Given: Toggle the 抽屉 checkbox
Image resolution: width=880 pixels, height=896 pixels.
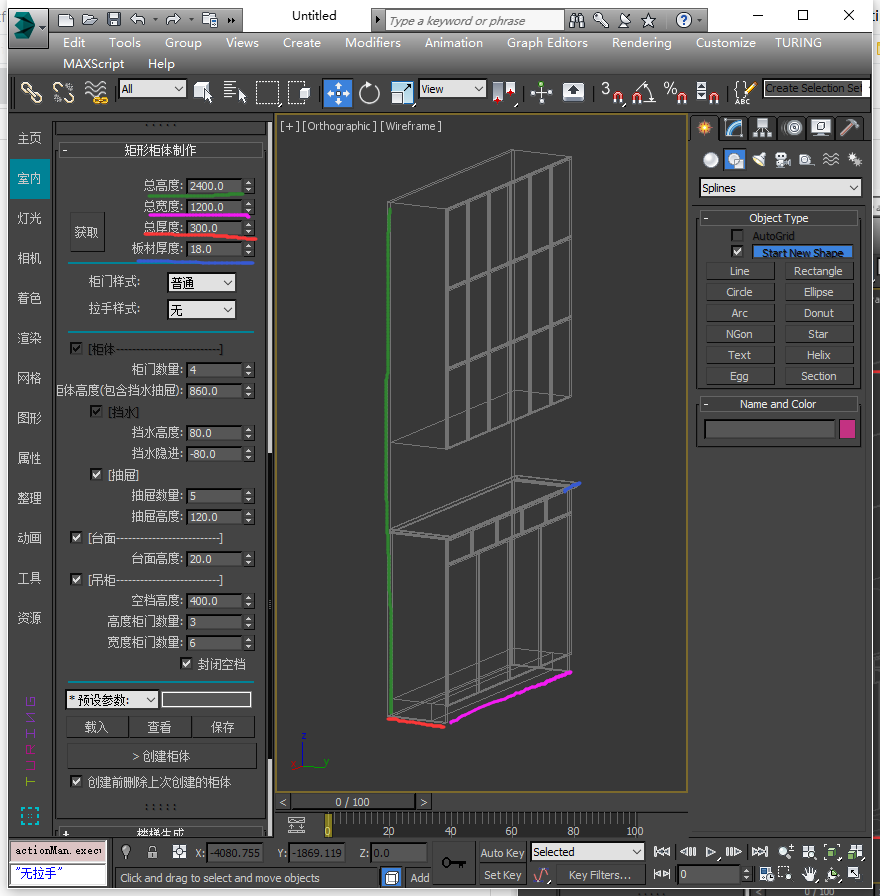Looking at the screenshot, I should (x=96, y=474).
